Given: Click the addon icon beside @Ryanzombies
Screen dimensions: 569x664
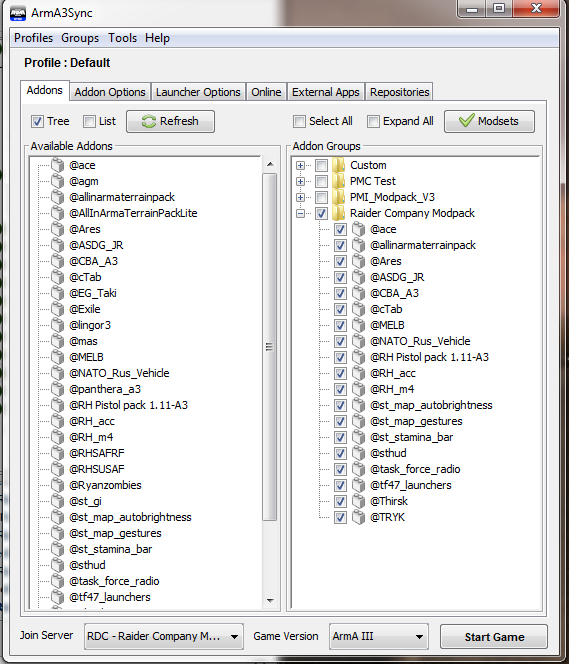Looking at the screenshot, I should [x=58, y=485].
